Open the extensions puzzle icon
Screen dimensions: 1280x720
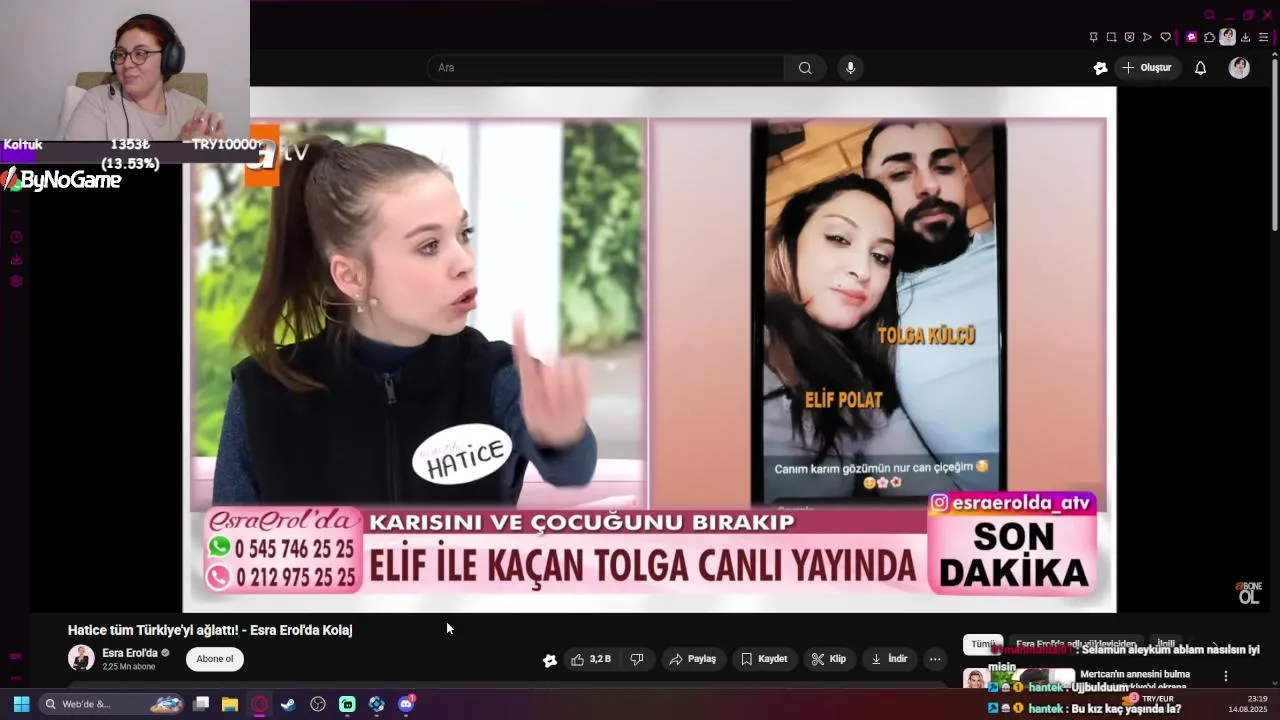tap(1209, 37)
